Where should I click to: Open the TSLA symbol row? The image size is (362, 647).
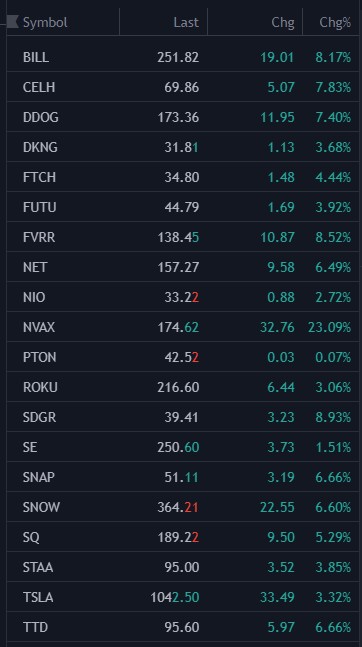(183, 597)
